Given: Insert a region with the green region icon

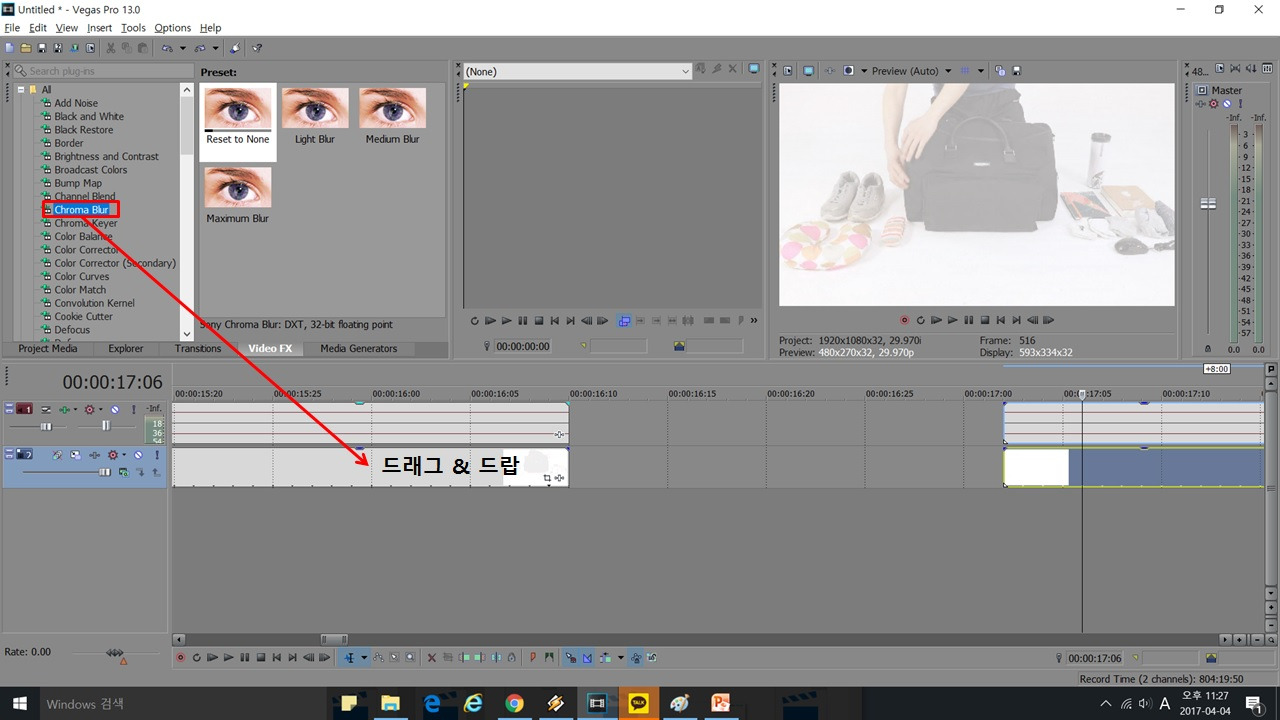Looking at the screenshot, I should click(x=549, y=657).
